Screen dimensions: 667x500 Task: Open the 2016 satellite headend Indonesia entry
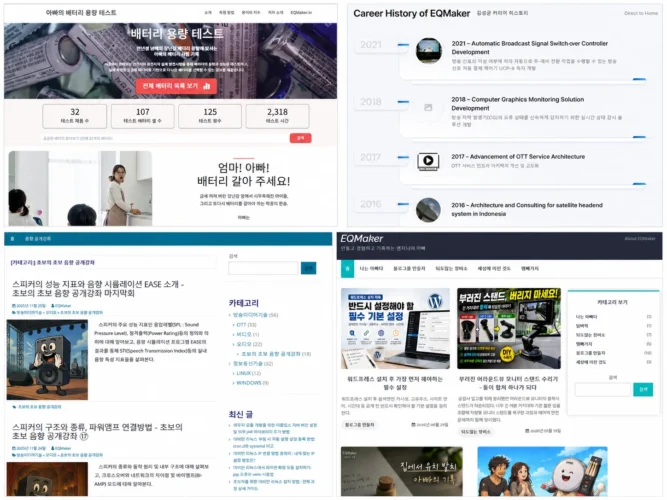point(527,209)
